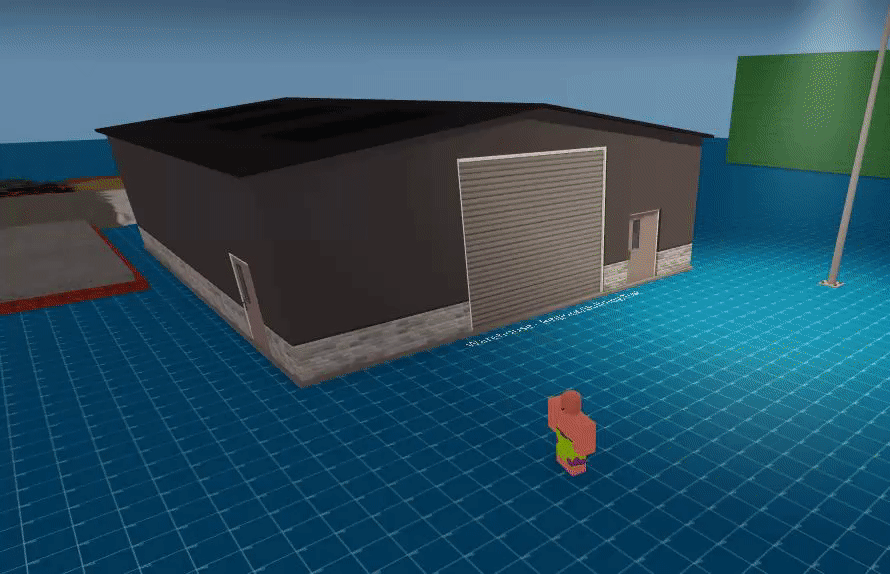Screen dimensions: 890x574
Task: Click the white text on ground by garage
Action: 552,319
